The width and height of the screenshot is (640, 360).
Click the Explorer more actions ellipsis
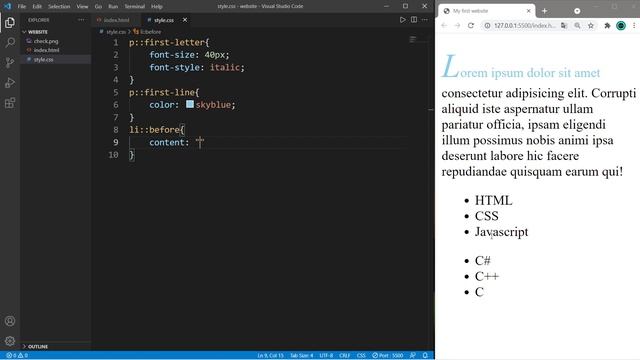coord(81,20)
